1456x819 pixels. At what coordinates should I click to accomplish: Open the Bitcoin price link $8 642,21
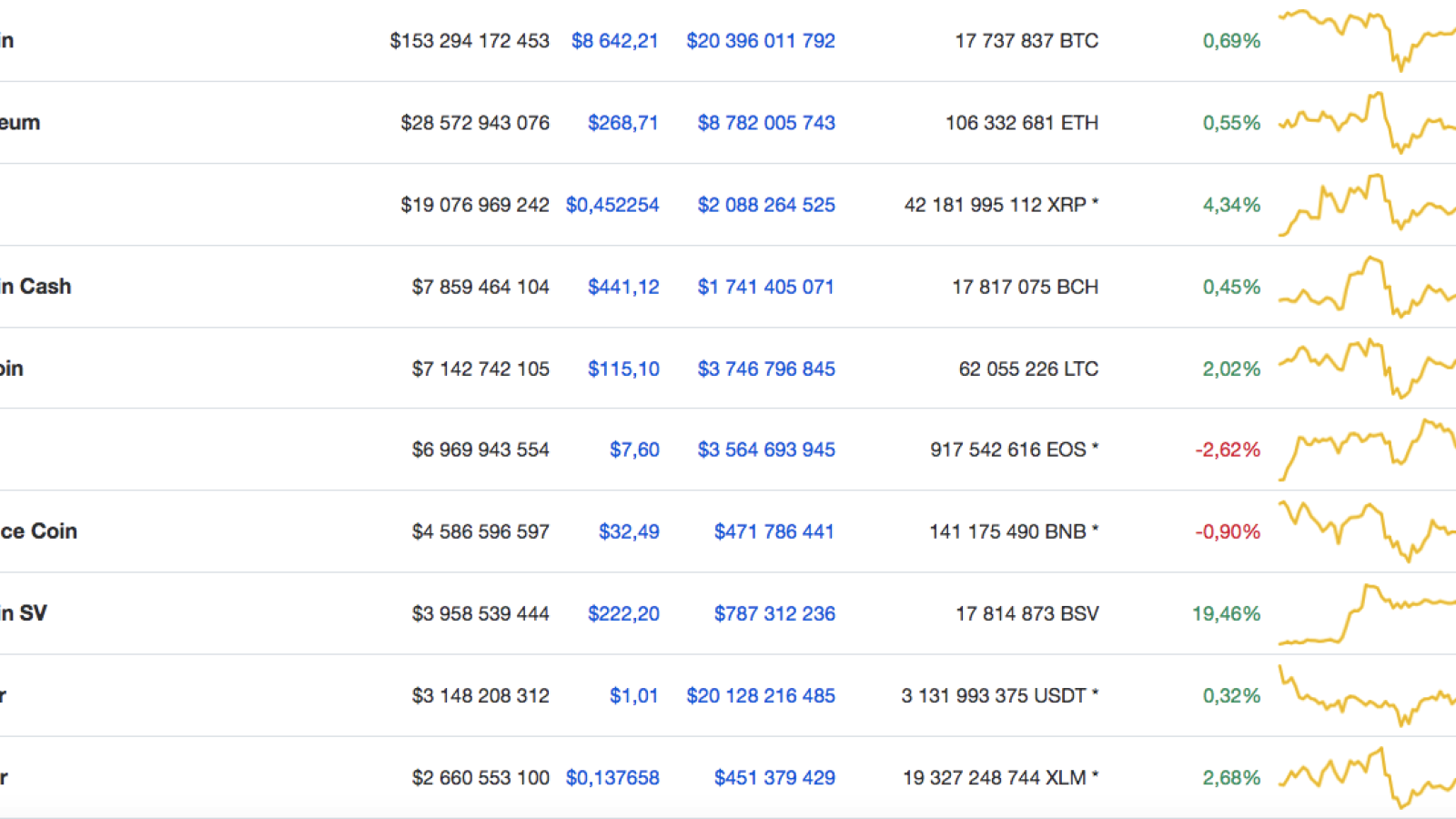[x=614, y=41]
